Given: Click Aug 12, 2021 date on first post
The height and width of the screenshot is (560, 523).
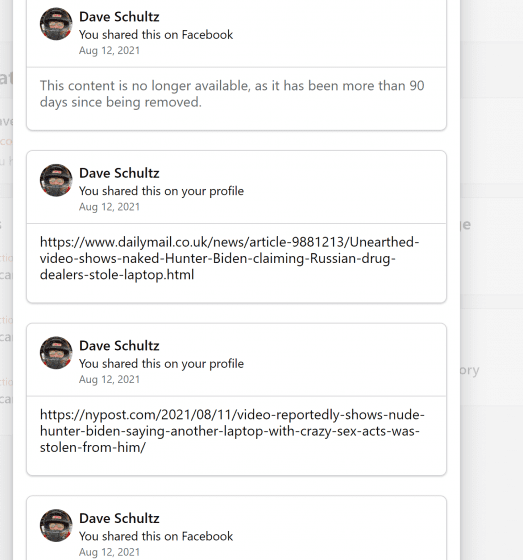Looking at the screenshot, I should (x=109, y=50).
